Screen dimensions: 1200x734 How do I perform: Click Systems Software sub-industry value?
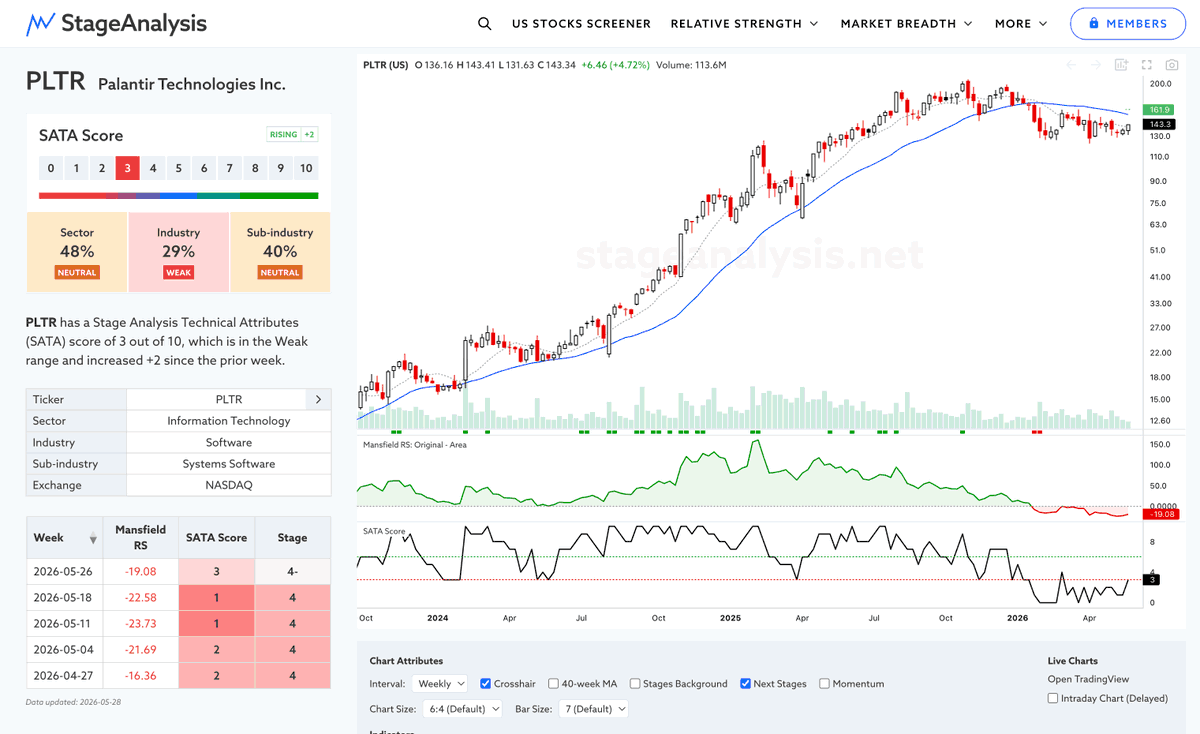[x=229, y=464]
